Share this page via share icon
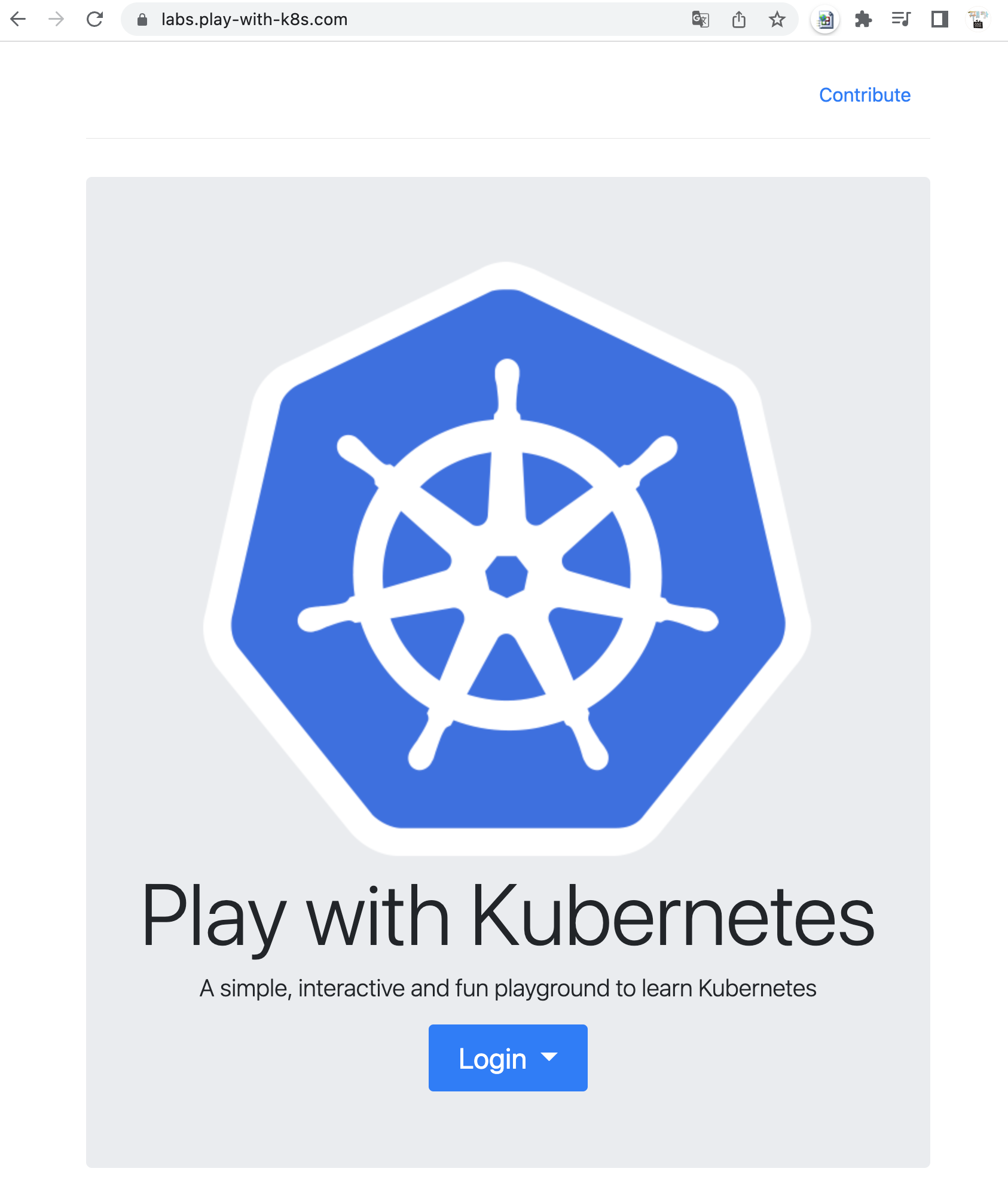1008x1199 pixels. click(x=739, y=20)
